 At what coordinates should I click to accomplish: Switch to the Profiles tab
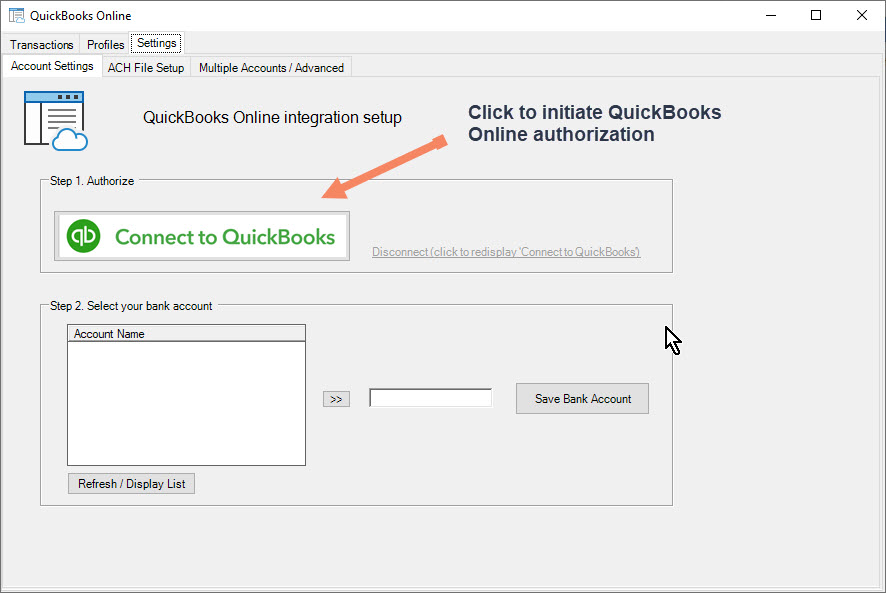pos(105,45)
